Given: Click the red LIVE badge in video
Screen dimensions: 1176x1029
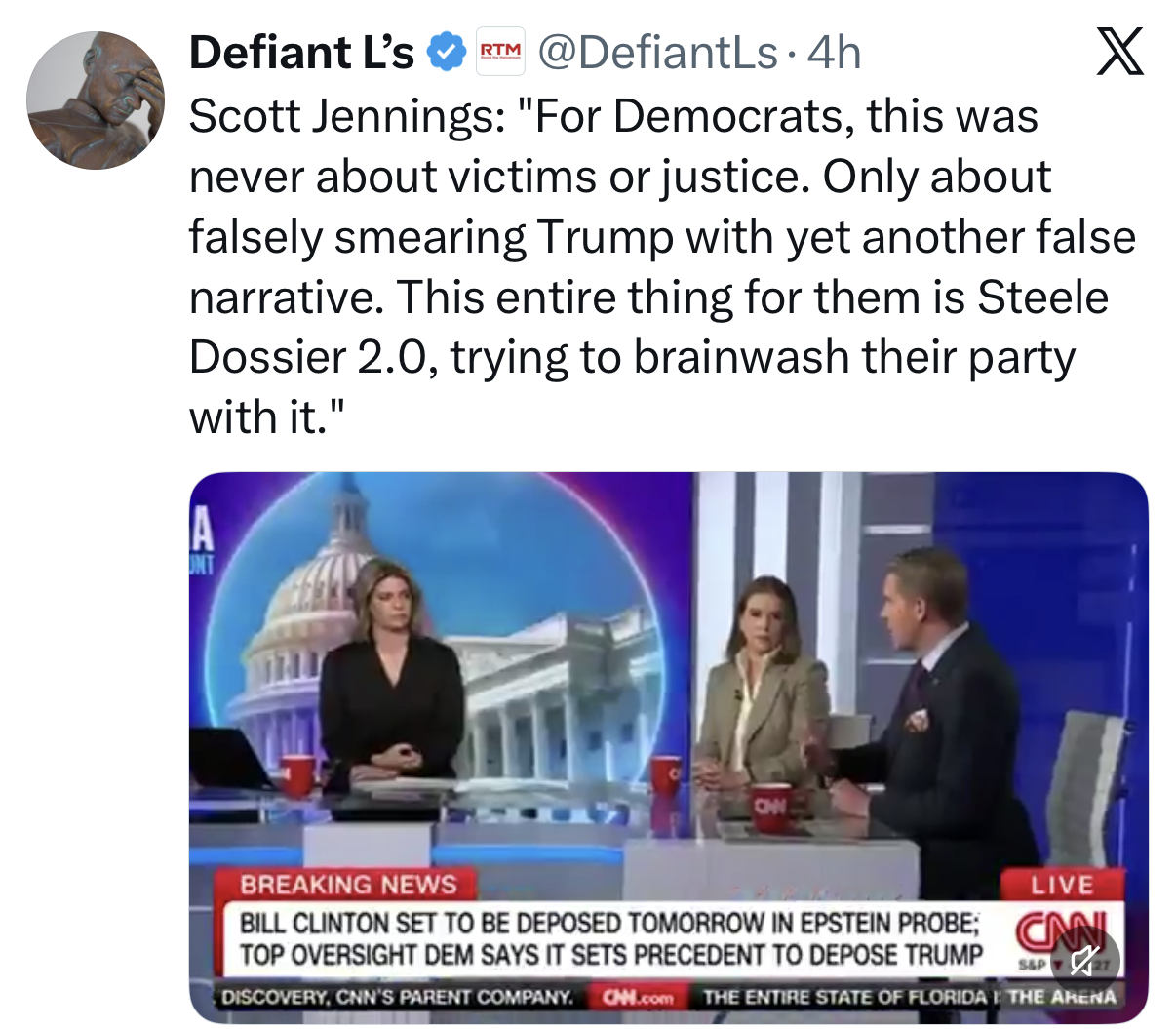Looking at the screenshot, I should tap(1063, 885).
